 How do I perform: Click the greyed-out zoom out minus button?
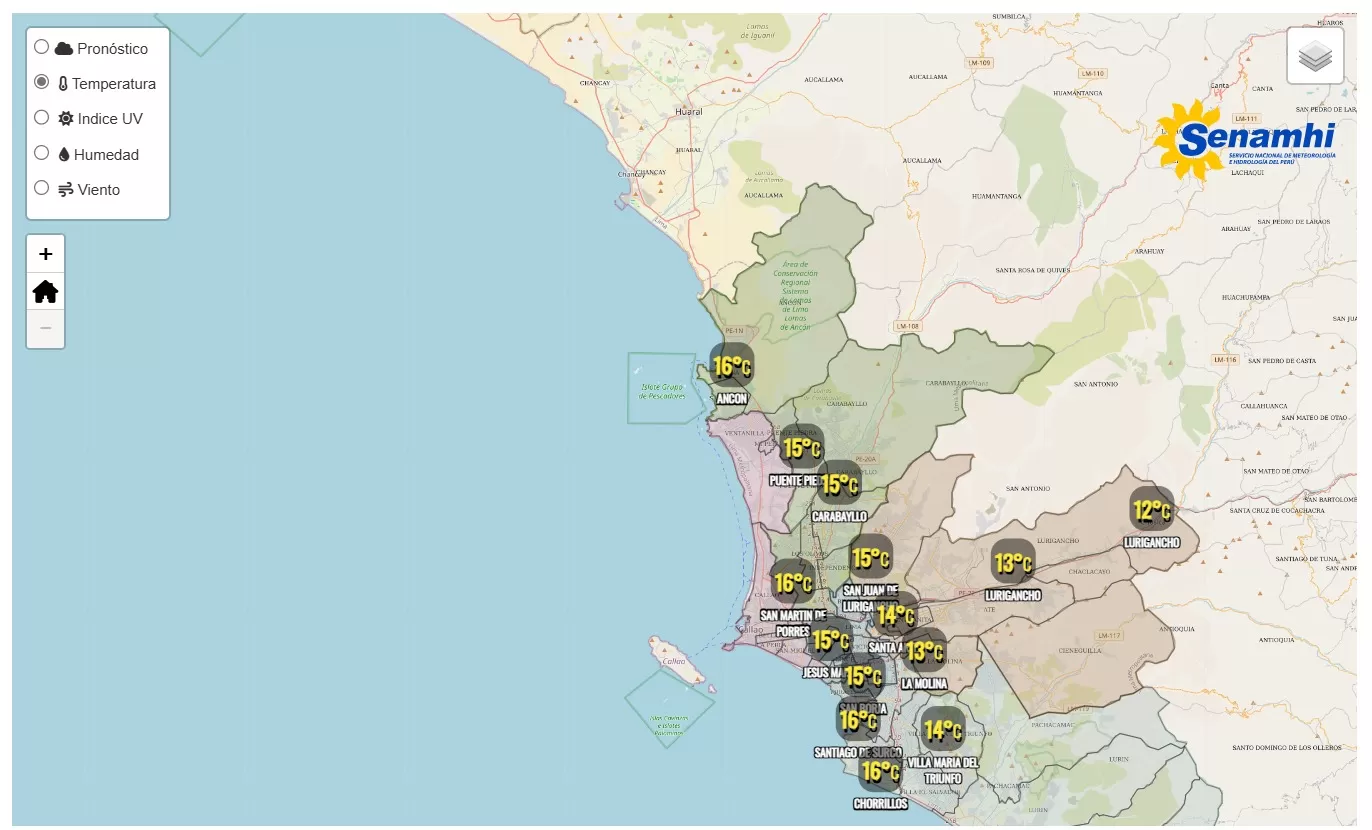click(45, 329)
